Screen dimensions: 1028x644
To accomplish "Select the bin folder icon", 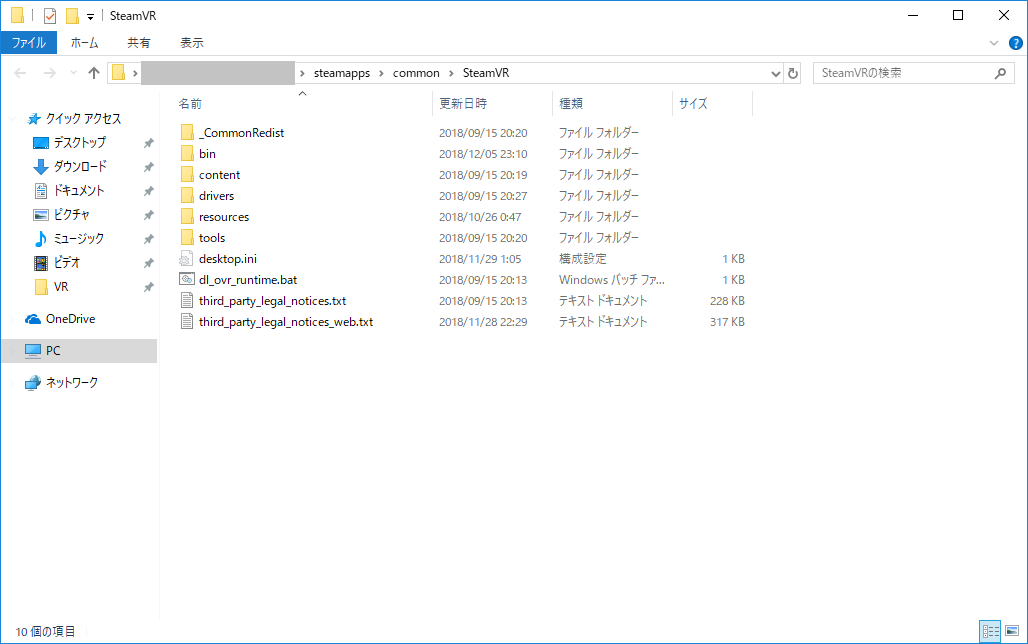I will click(187, 153).
